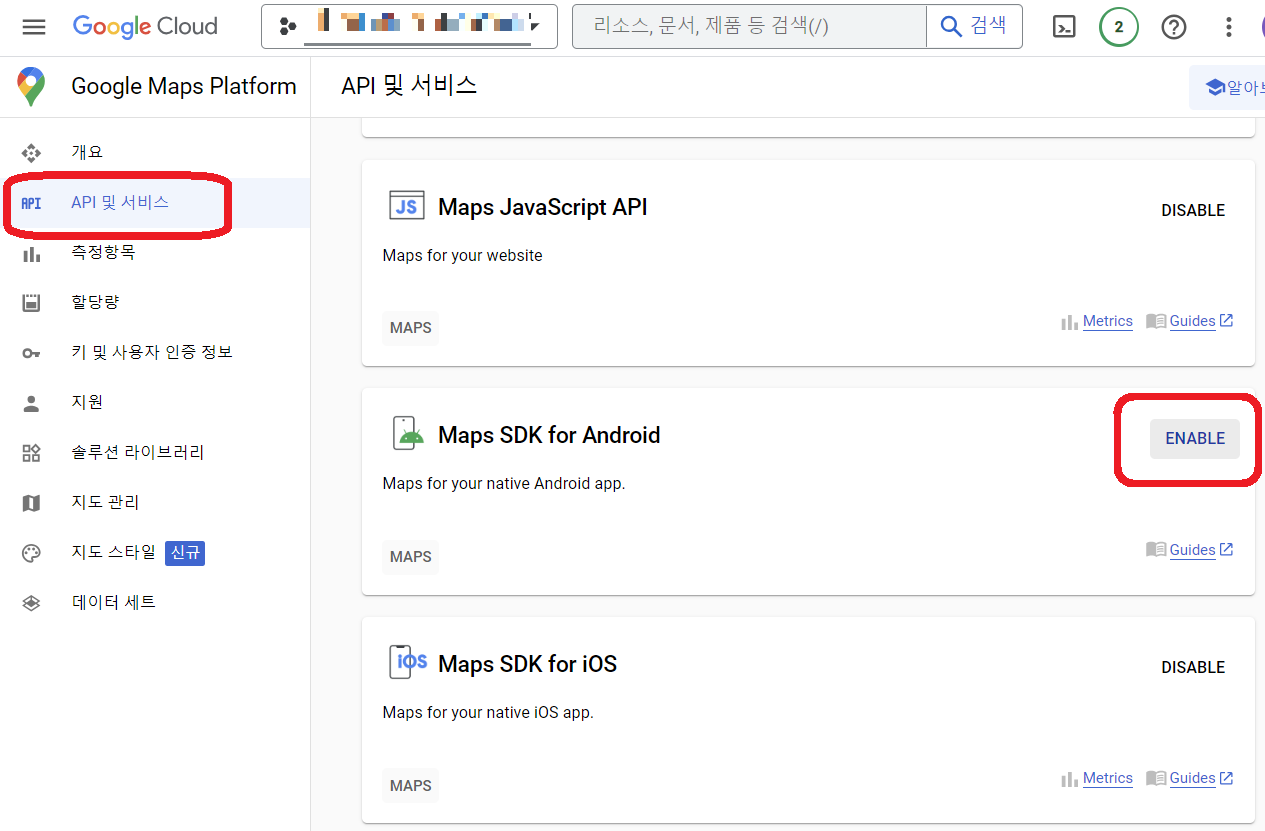Image resolution: width=1265 pixels, height=831 pixels.
Task: Click the 솔루션 라이브러리 widgets icon
Action: [x=31, y=453]
